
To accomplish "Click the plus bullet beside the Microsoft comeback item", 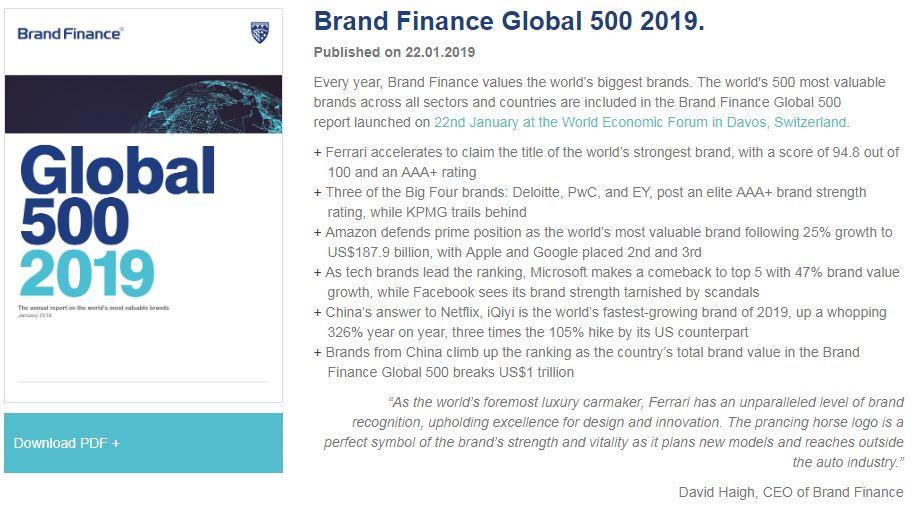I will (x=318, y=272).
